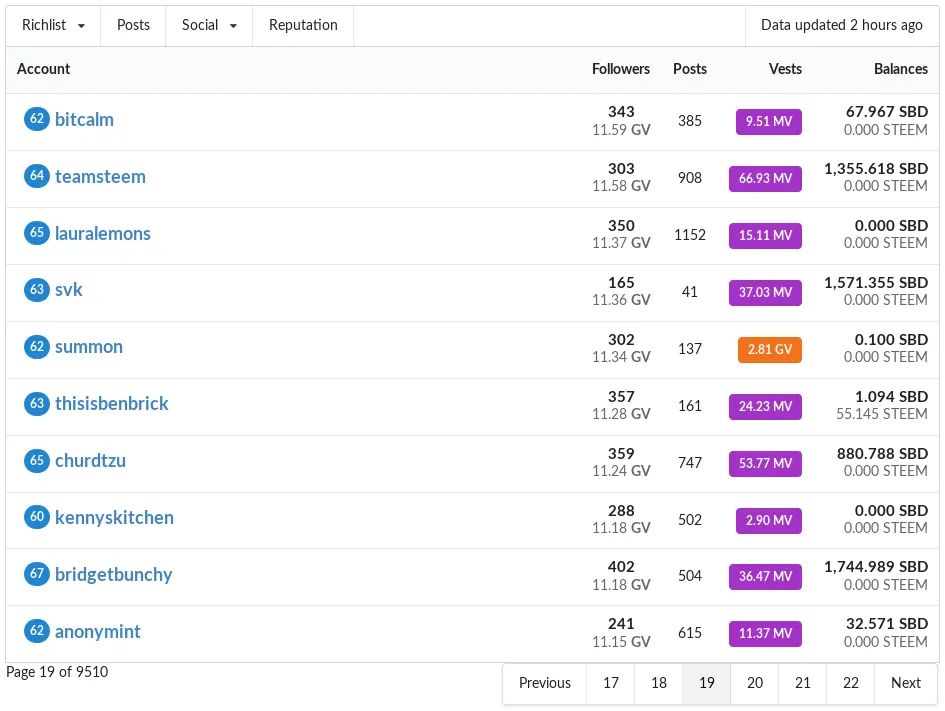Click the 11.37 MV vests label
The height and width of the screenshot is (711, 945).
765,634
